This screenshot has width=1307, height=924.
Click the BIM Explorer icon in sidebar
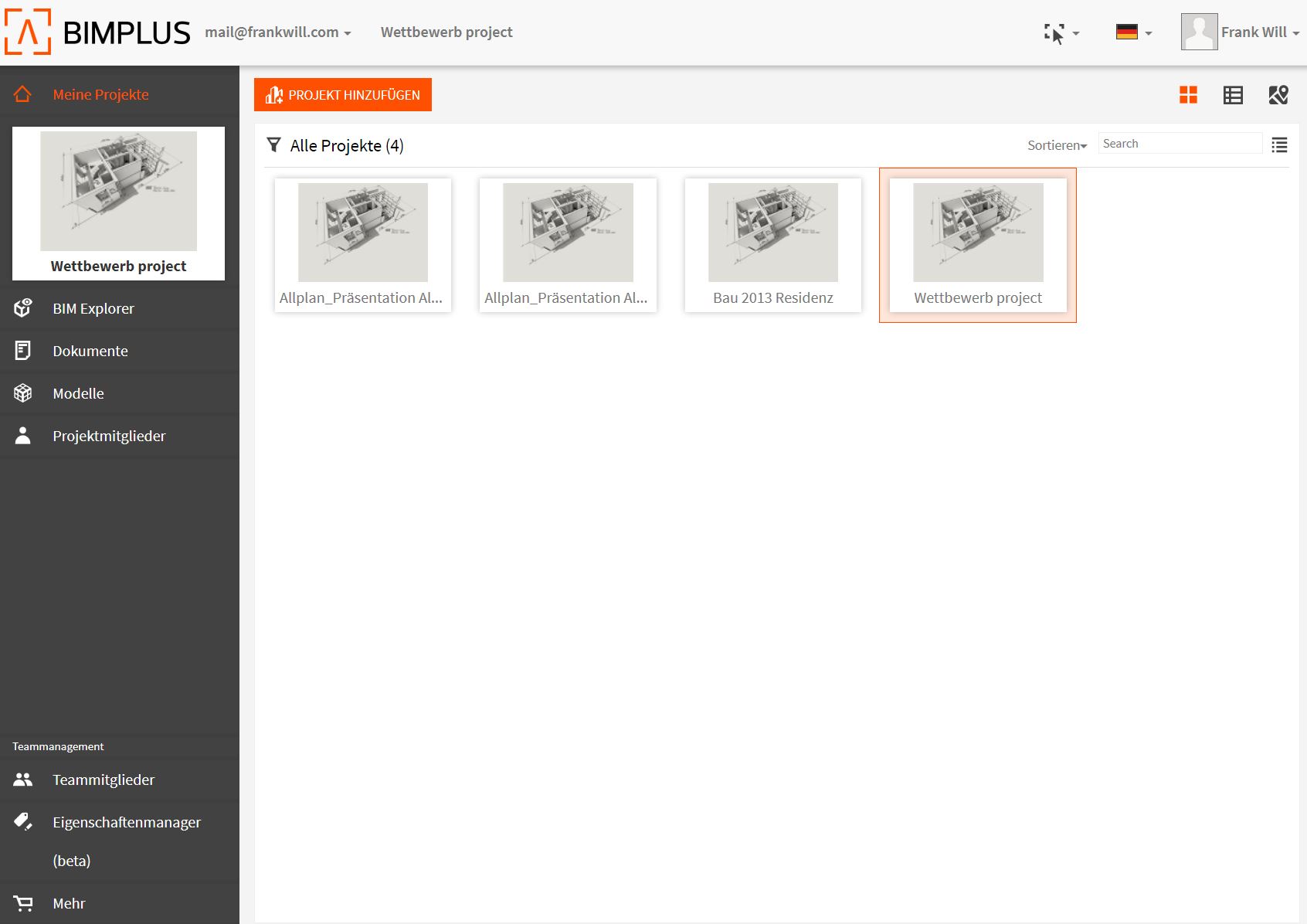[23, 308]
